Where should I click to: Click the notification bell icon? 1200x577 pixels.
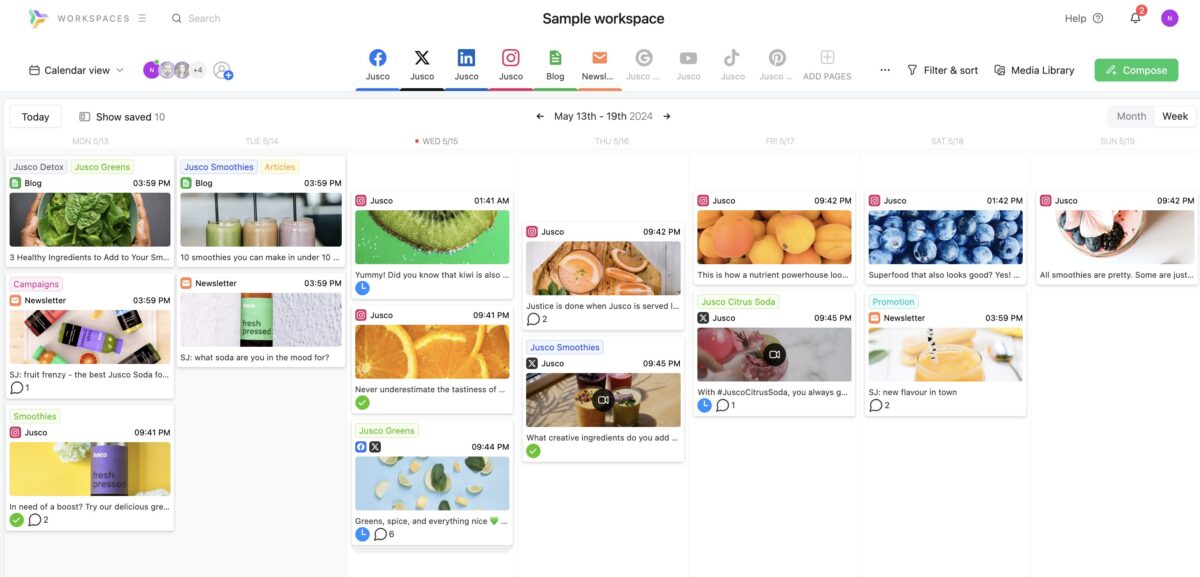(1134, 18)
